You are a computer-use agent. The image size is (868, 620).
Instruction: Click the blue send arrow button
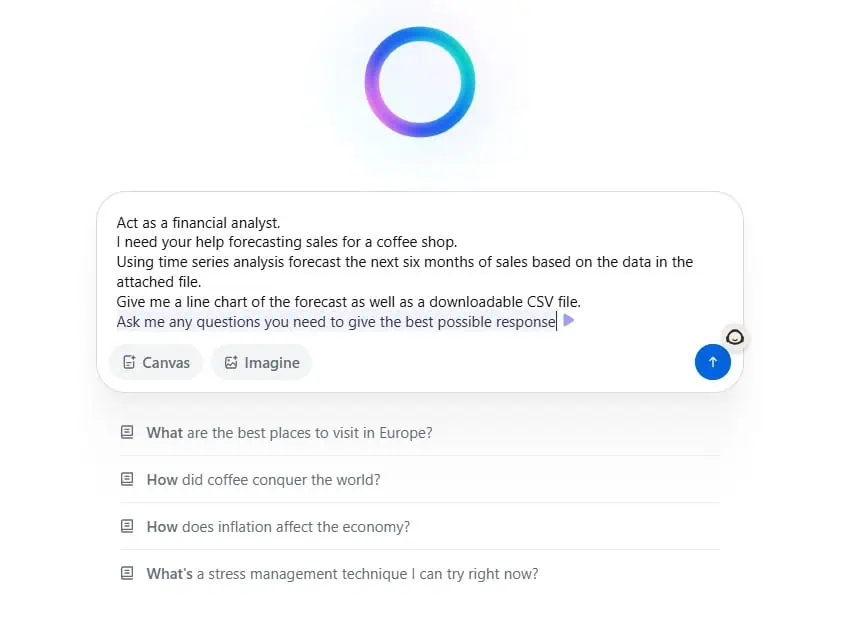712,362
